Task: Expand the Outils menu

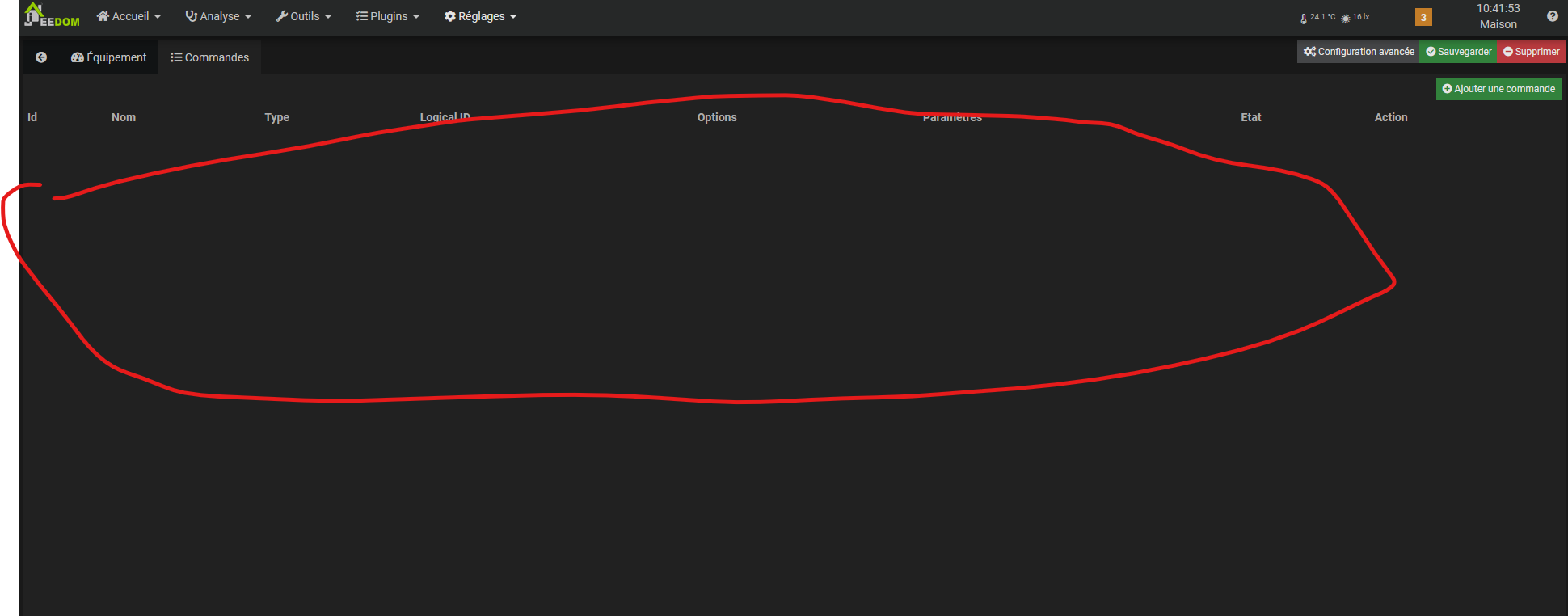Action: click(304, 16)
